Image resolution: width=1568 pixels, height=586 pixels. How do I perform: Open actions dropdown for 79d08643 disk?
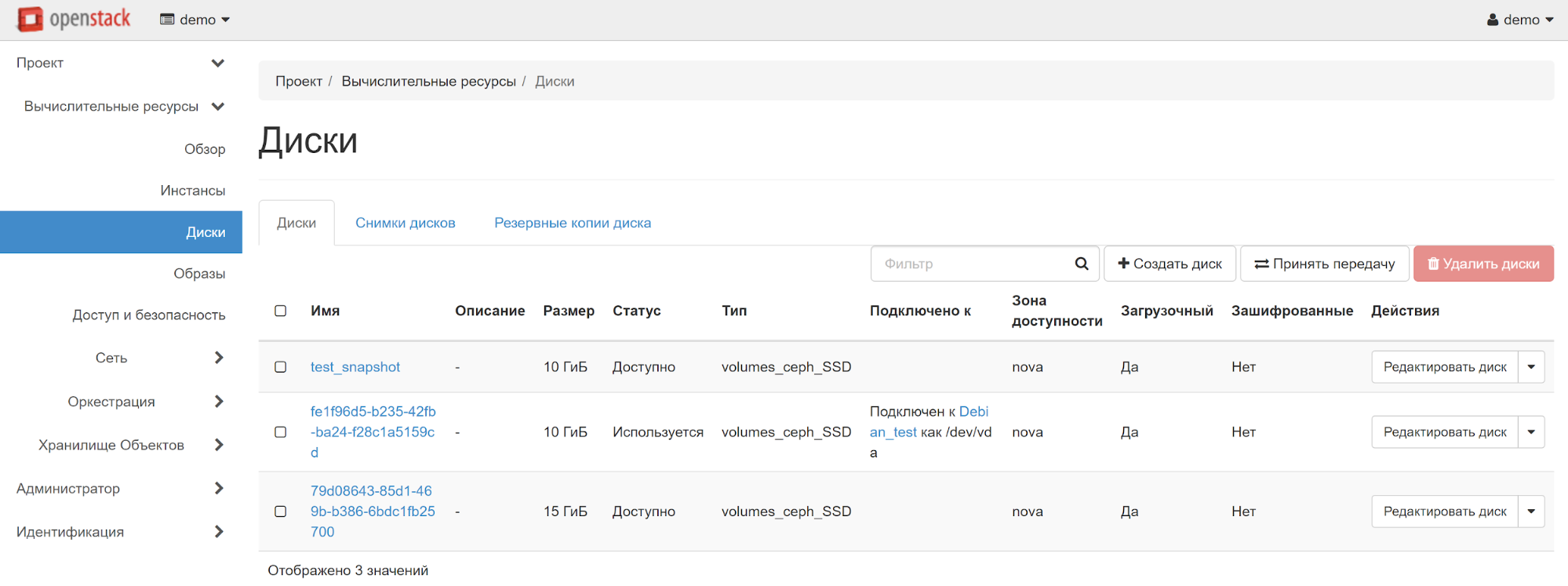pyautogui.click(x=1531, y=511)
